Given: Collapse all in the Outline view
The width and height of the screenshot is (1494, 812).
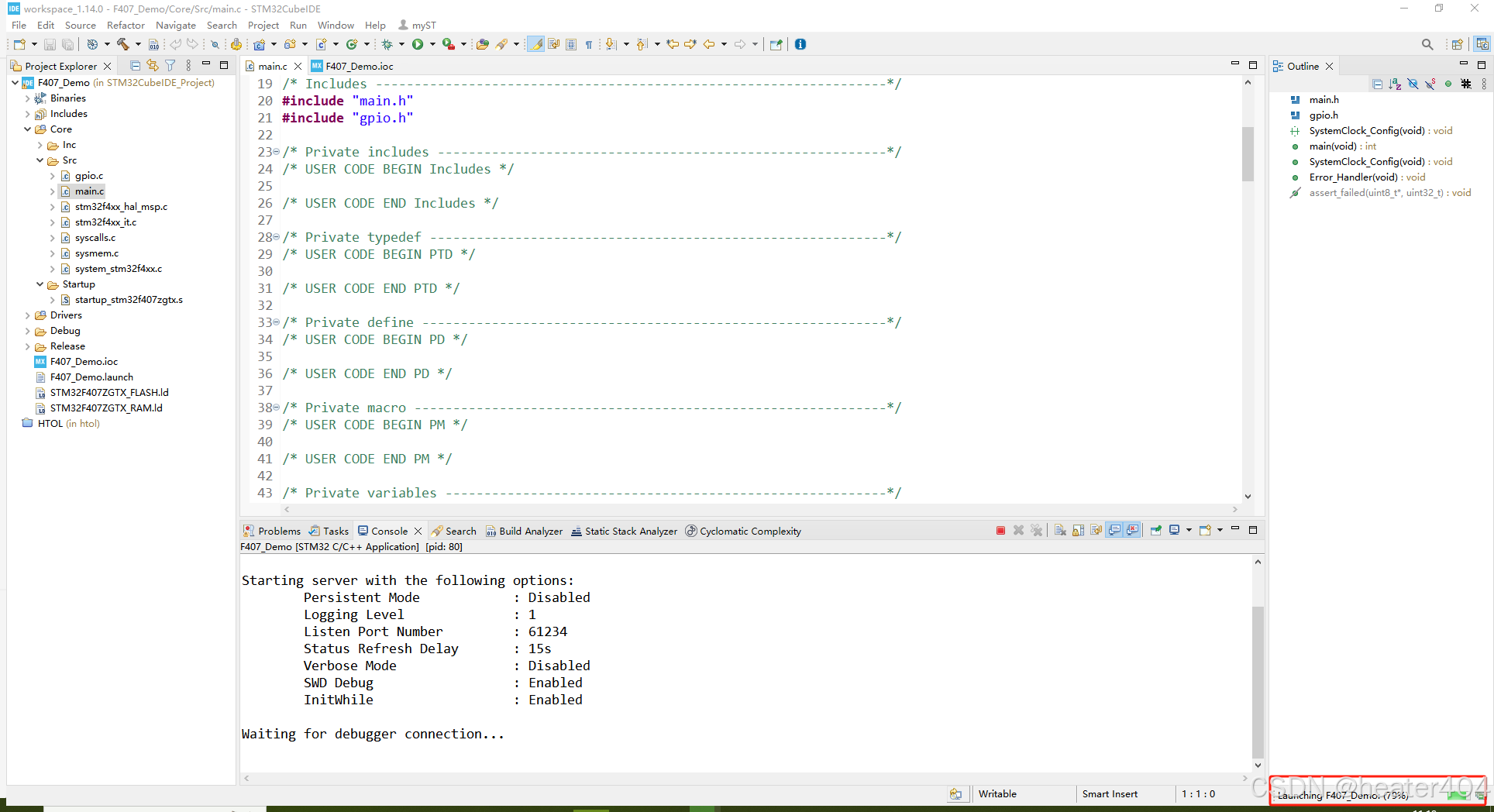Looking at the screenshot, I should pyautogui.click(x=1377, y=84).
